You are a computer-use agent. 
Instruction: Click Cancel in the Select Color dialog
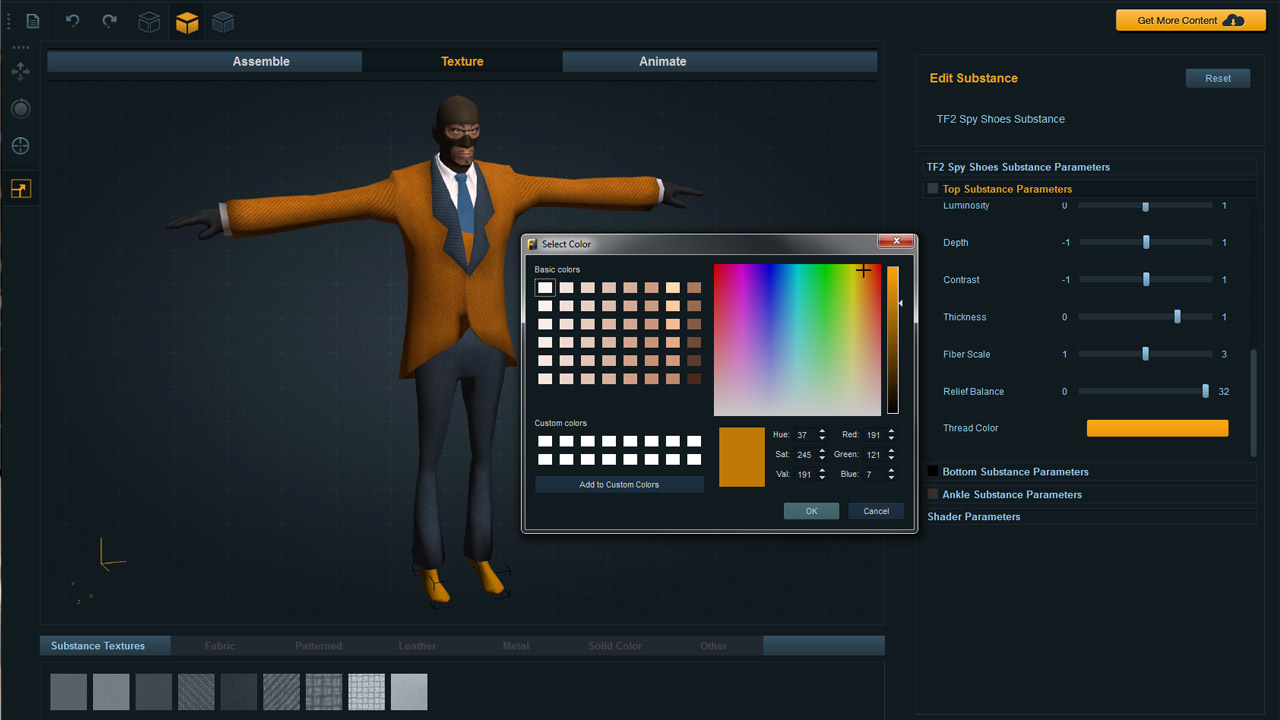[x=876, y=511]
